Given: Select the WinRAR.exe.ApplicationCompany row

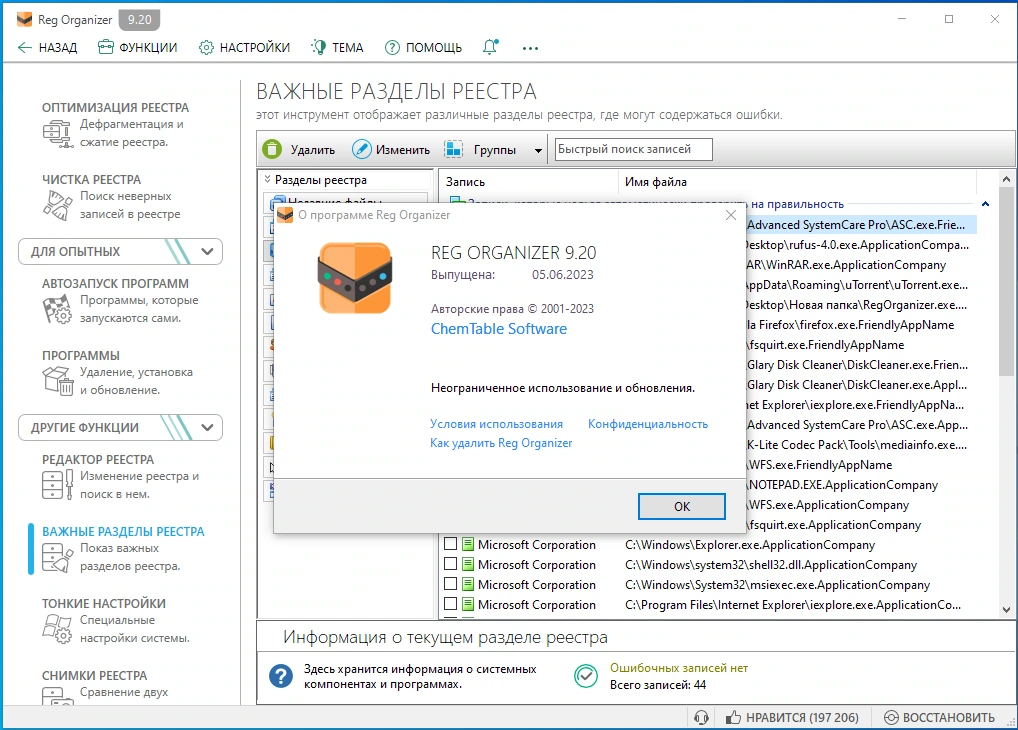Looking at the screenshot, I should (x=860, y=265).
